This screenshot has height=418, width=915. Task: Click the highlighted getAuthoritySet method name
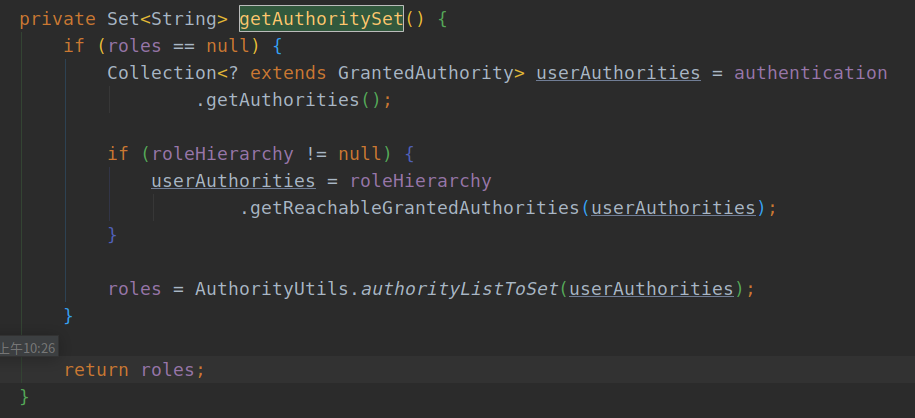pos(322,19)
